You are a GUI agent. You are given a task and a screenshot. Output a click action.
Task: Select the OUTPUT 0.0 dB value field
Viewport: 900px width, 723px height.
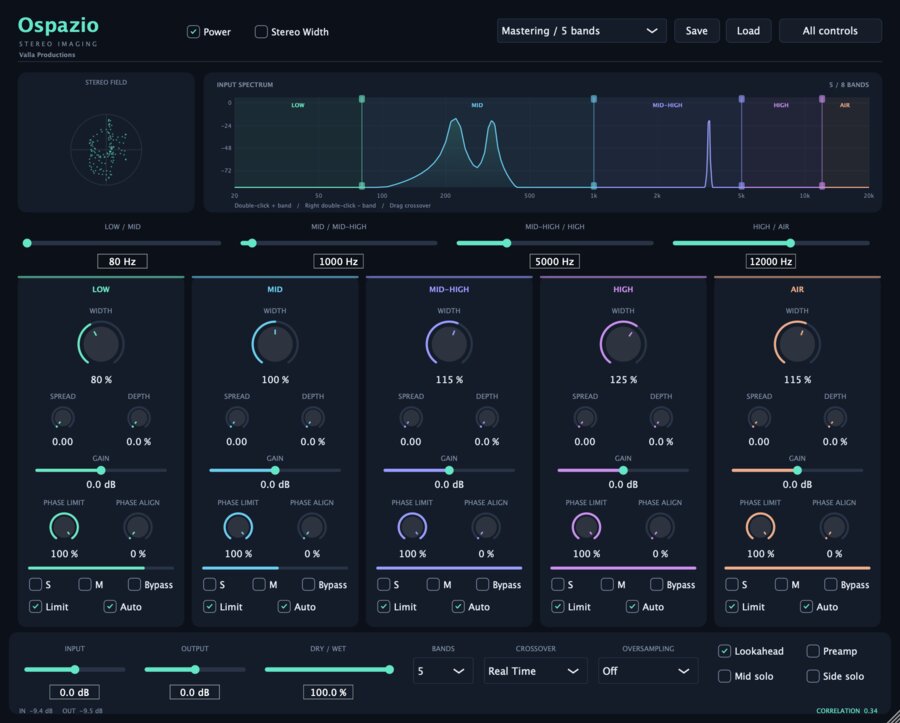point(195,692)
